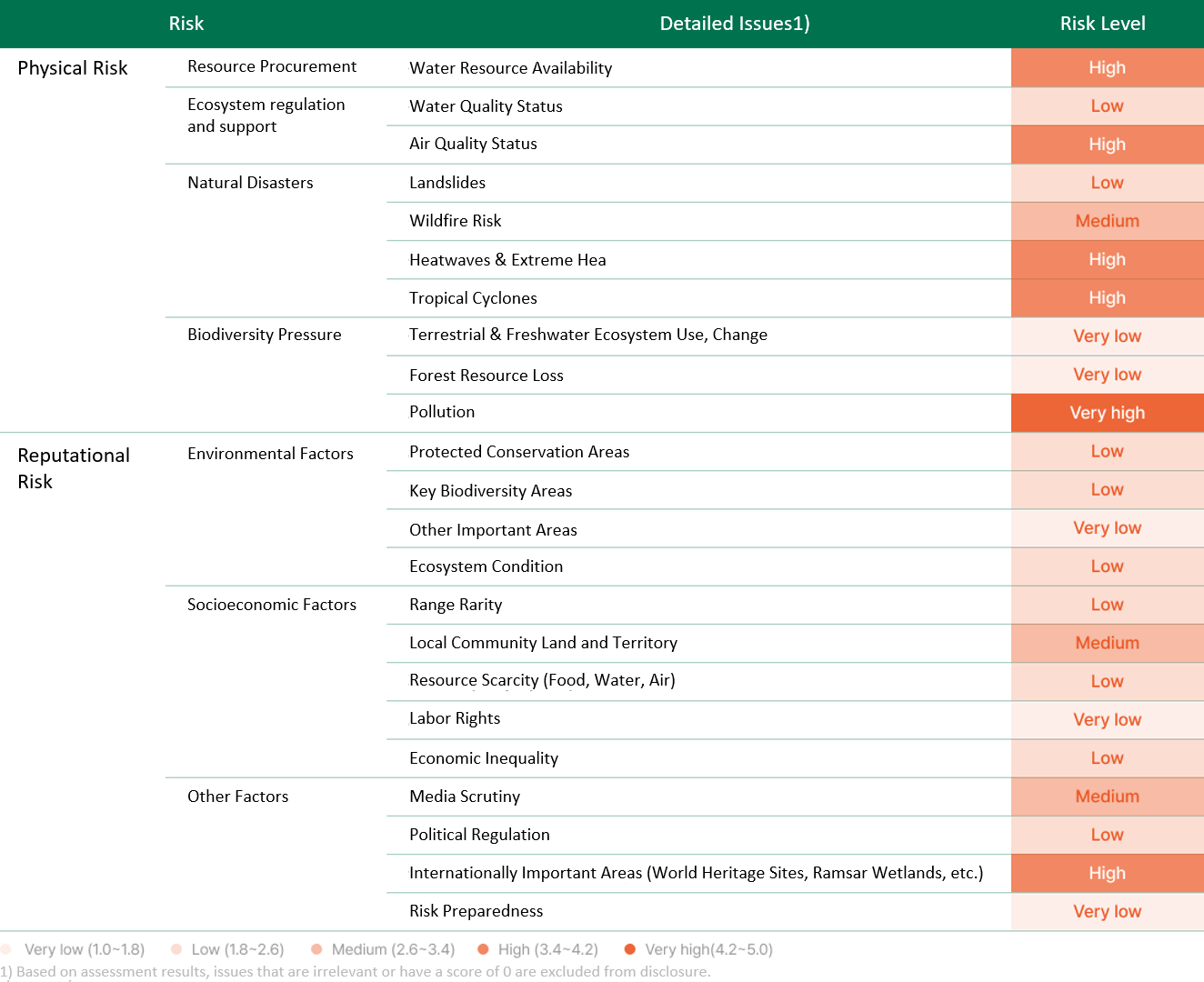The image size is (1204, 982).
Task: Select the 'Range Rarity' issue
Action: 456,605
